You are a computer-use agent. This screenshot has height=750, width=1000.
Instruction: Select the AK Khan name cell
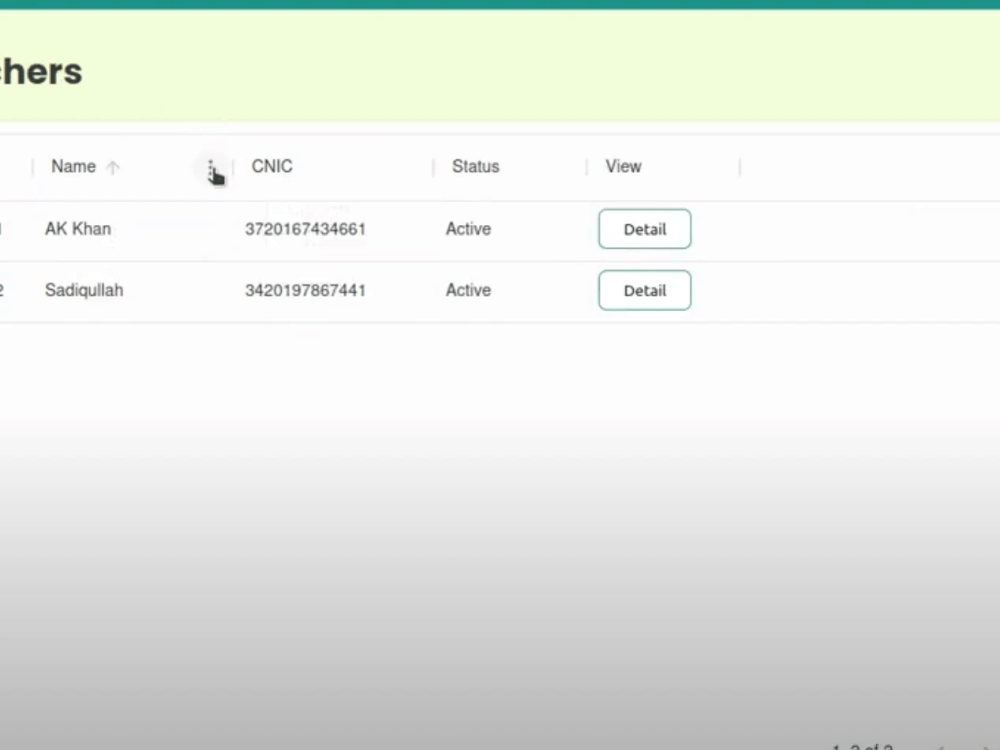(x=78, y=229)
